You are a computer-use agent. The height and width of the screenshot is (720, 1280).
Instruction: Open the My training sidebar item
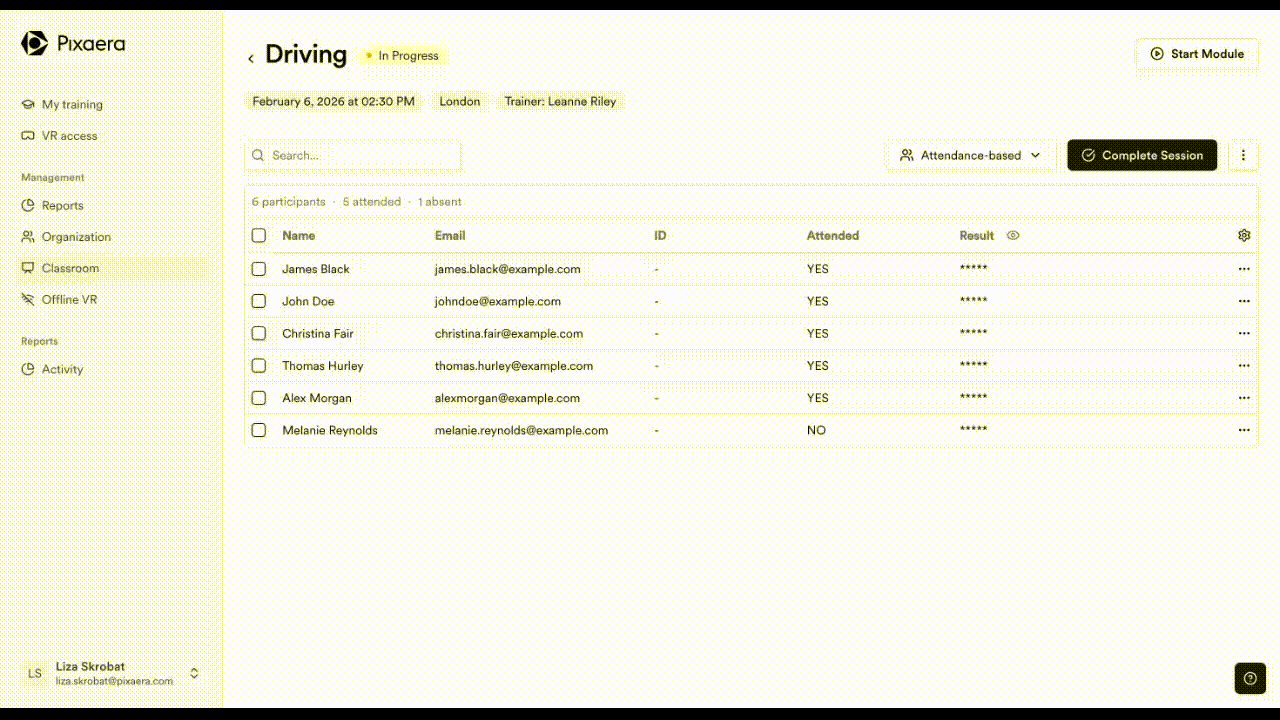pyautogui.click(x=72, y=105)
